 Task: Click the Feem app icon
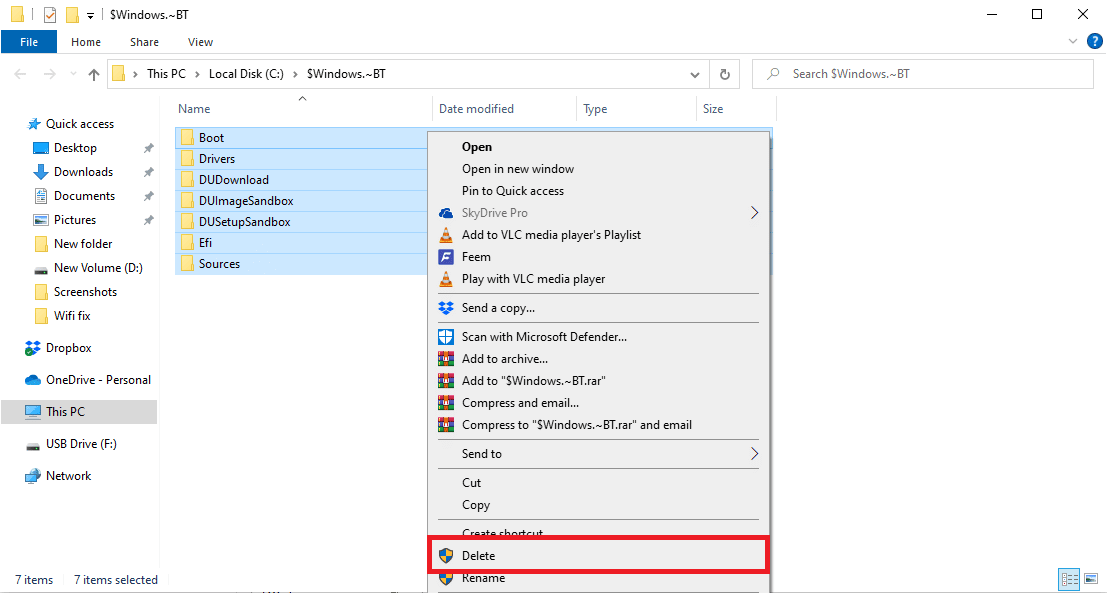pyautogui.click(x=446, y=257)
